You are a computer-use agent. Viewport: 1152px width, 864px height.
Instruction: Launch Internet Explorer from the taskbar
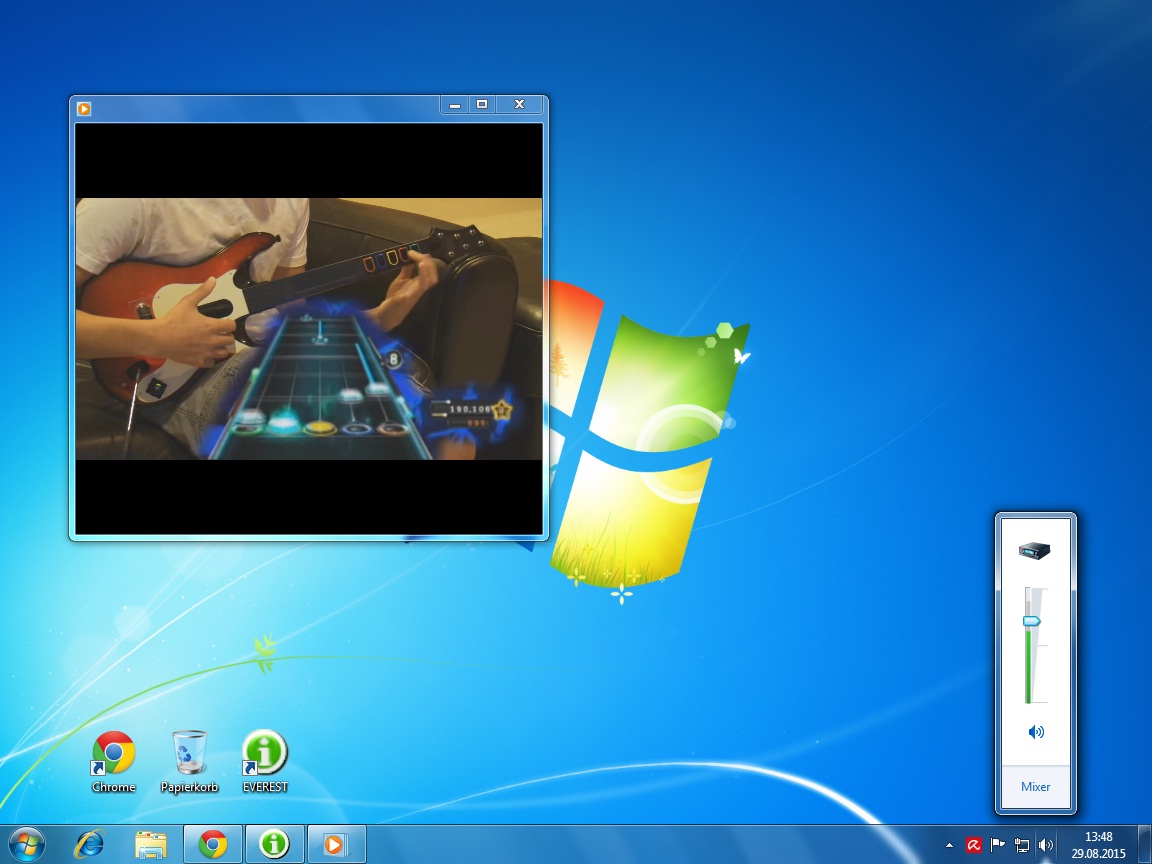click(89, 845)
